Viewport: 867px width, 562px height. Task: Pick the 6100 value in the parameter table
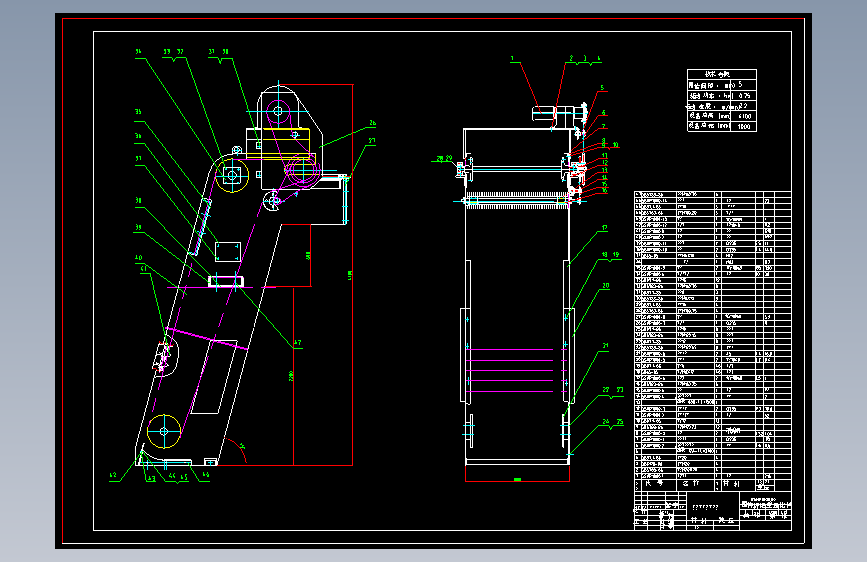(744, 117)
